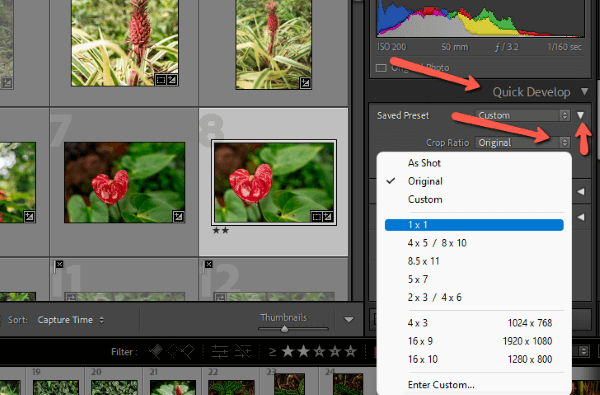Open the Crop Ratio Original dropdown
The height and width of the screenshot is (395, 600).
[x=522, y=142]
